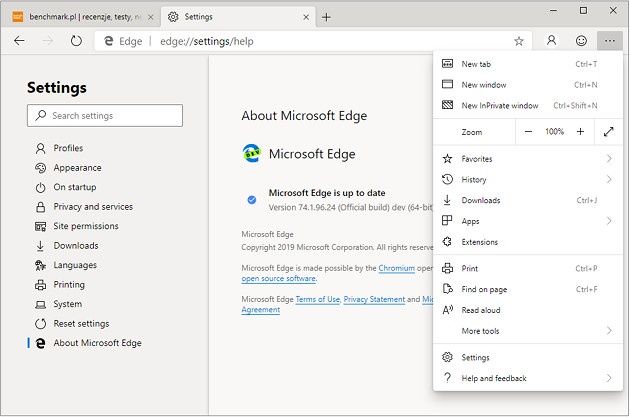Open Site permissions section
The image size is (630, 417).
pos(86,226)
